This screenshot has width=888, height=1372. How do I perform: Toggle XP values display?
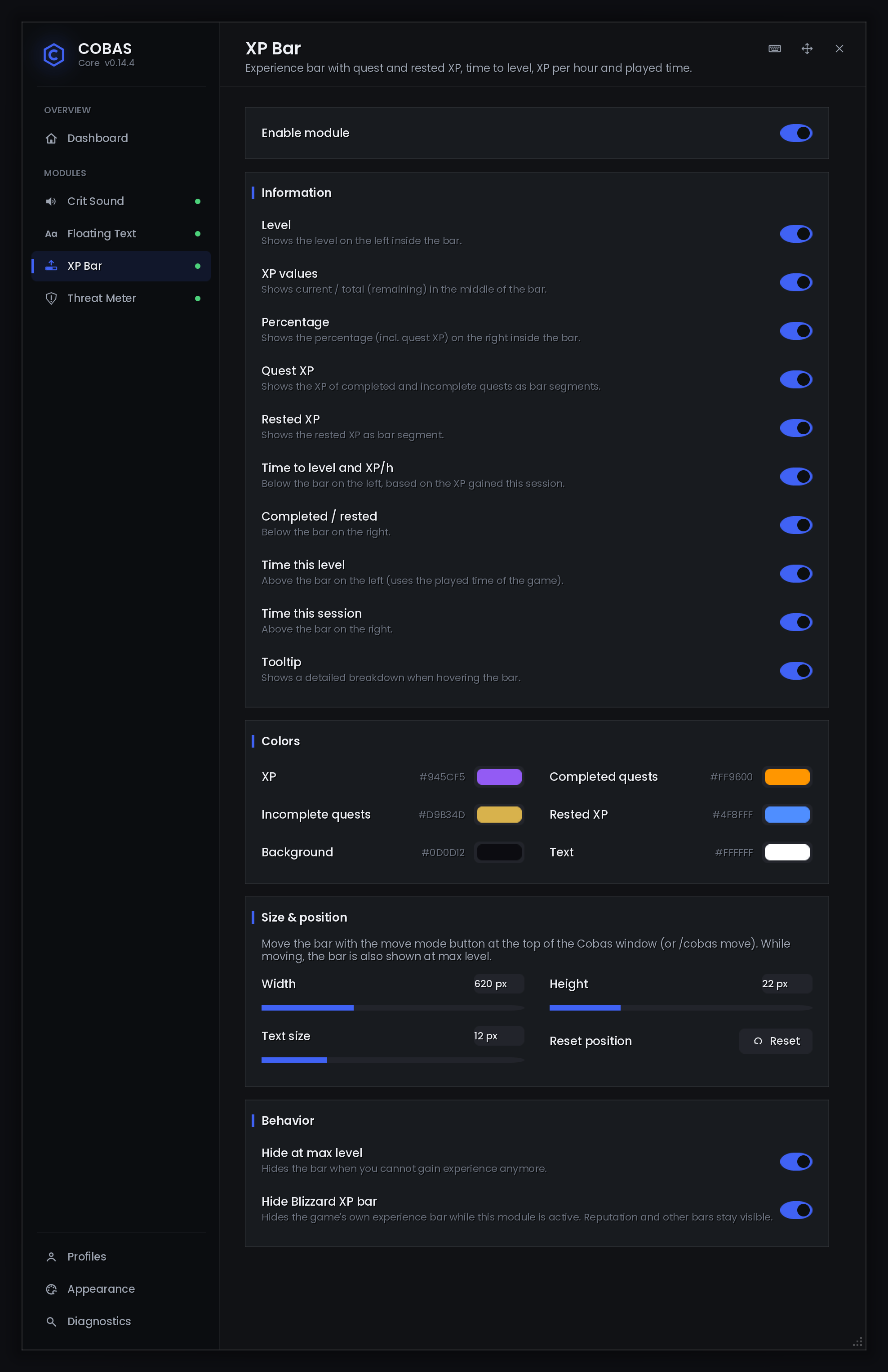[796, 282]
